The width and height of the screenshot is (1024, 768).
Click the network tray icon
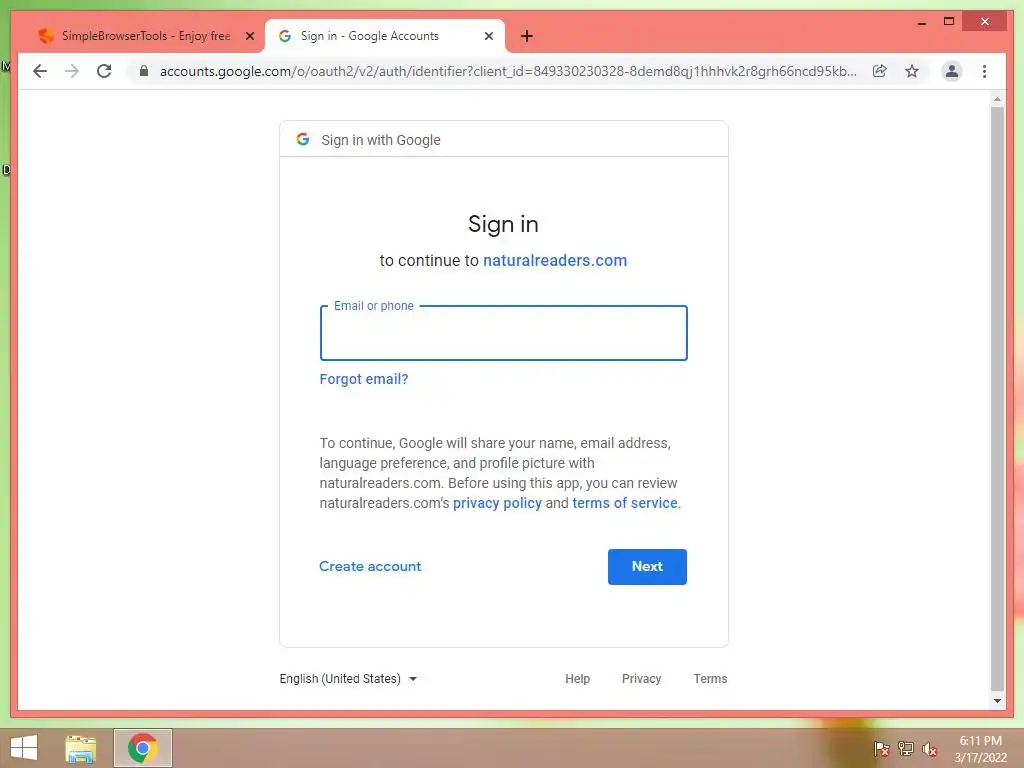[x=905, y=749]
